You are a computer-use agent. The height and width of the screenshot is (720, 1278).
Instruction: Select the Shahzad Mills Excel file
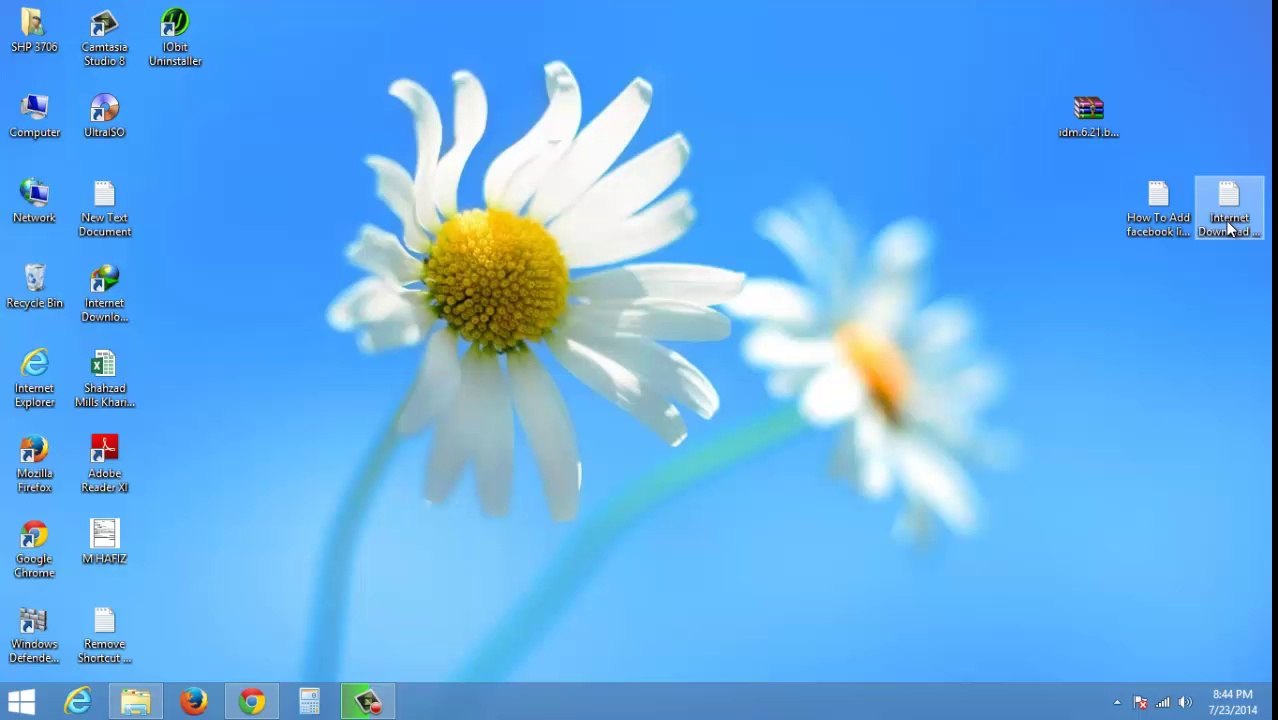coord(104,379)
